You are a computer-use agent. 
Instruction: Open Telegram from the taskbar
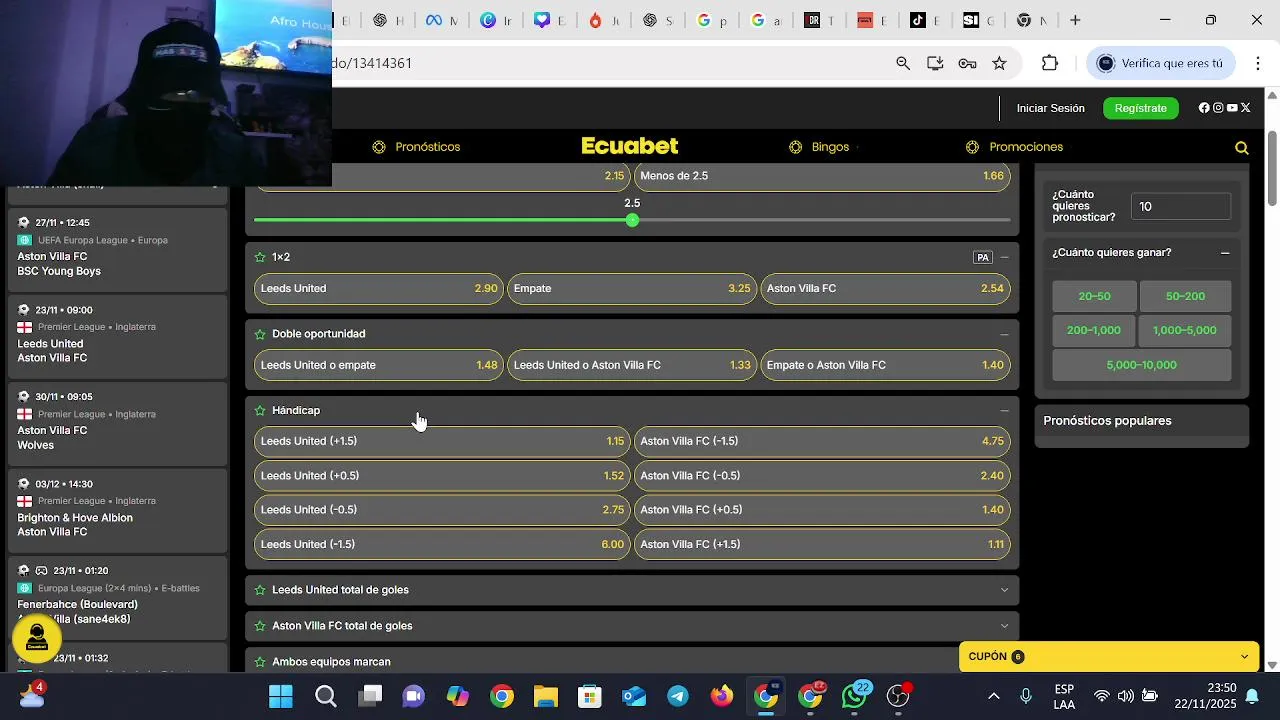pyautogui.click(x=678, y=696)
